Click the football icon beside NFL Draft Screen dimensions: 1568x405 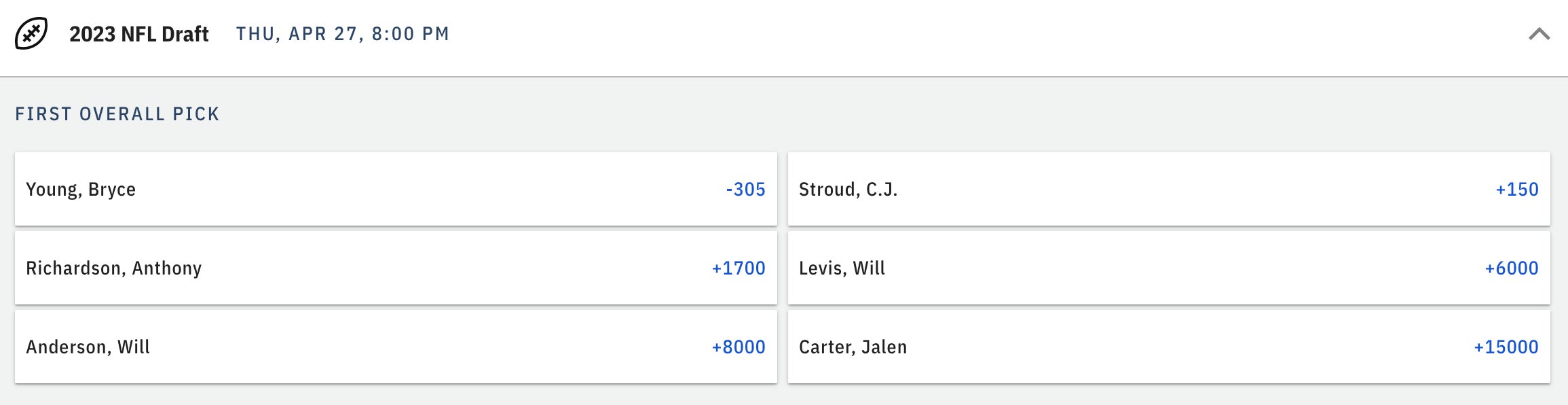tap(31, 34)
